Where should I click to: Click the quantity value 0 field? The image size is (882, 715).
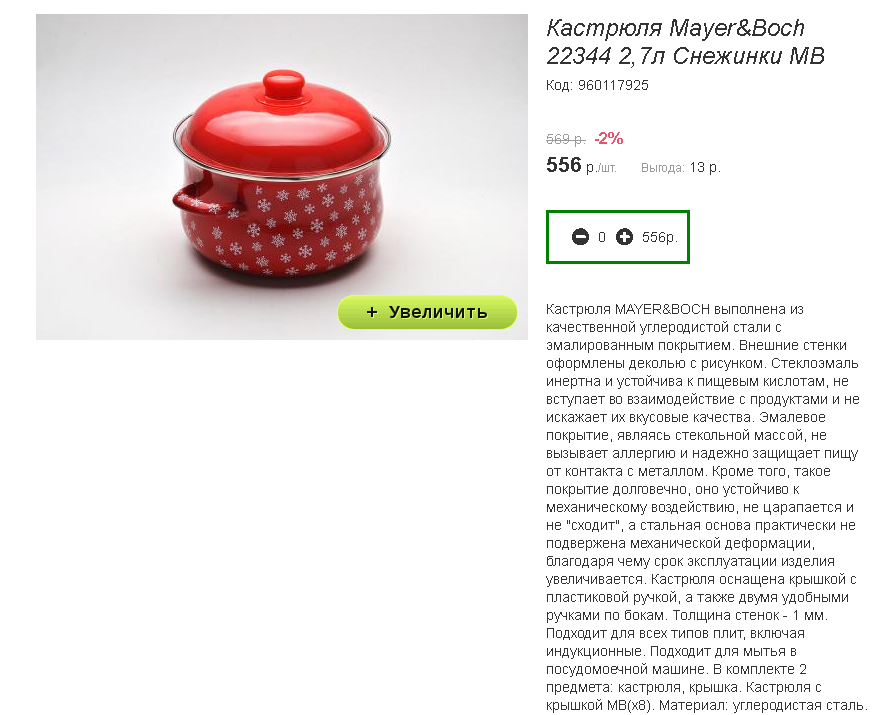tap(602, 237)
